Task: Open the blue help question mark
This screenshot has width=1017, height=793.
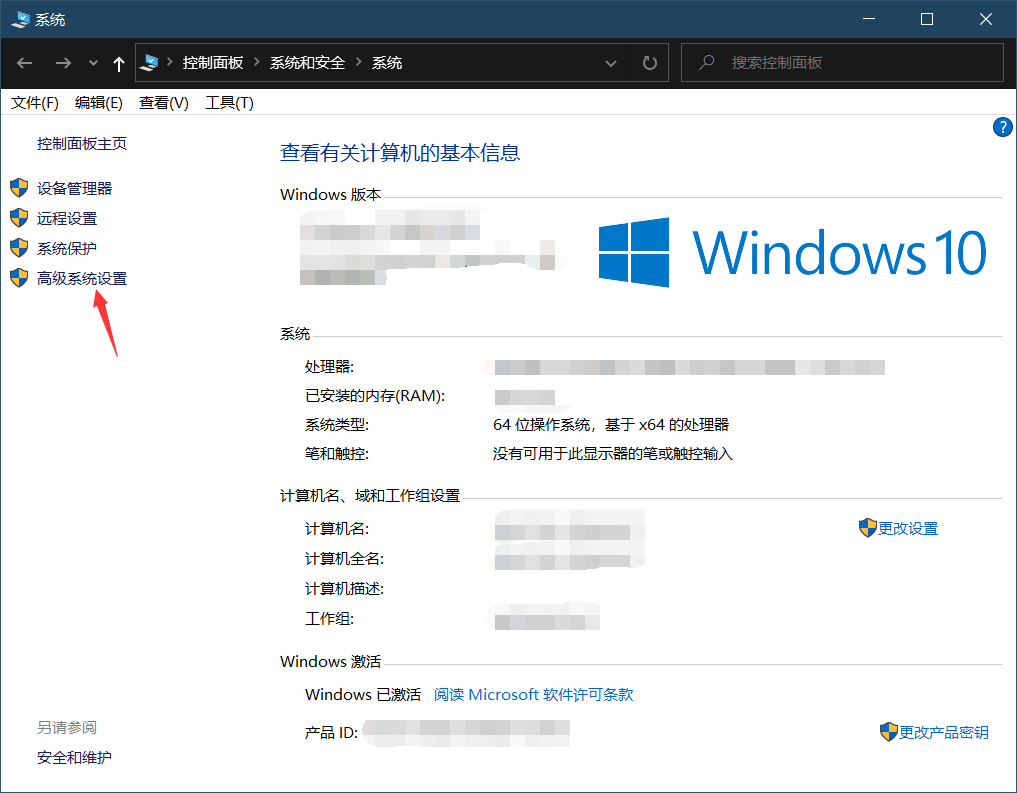Action: pyautogui.click(x=1002, y=127)
